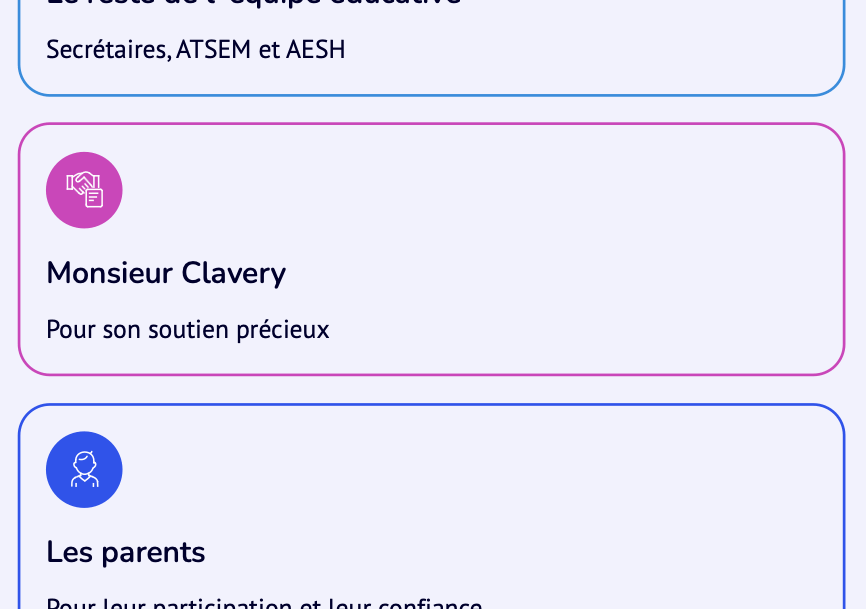Click the word précieux

(x=282, y=330)
